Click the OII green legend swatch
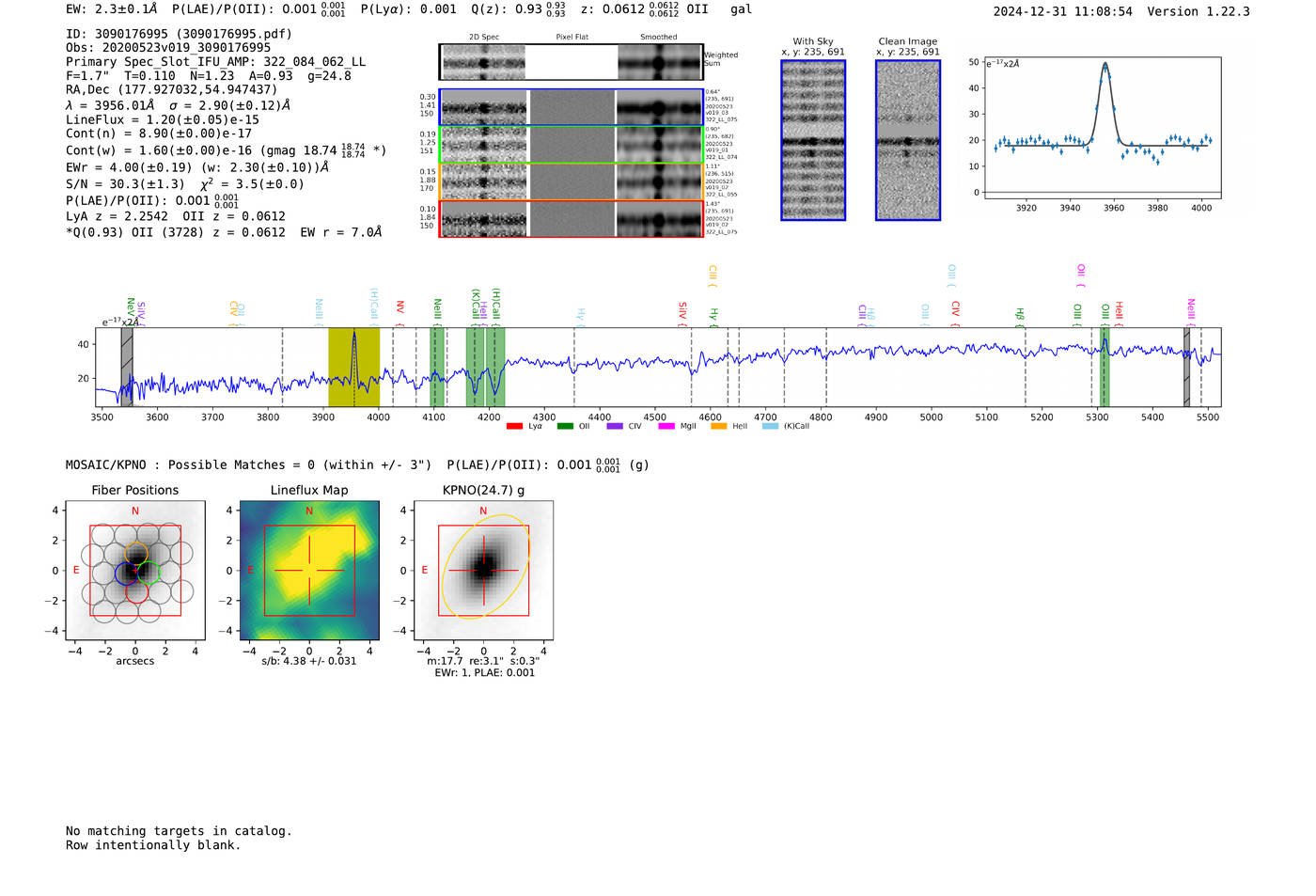The width and height of the screenshot is (1316, 896). (x=565, y=426)
